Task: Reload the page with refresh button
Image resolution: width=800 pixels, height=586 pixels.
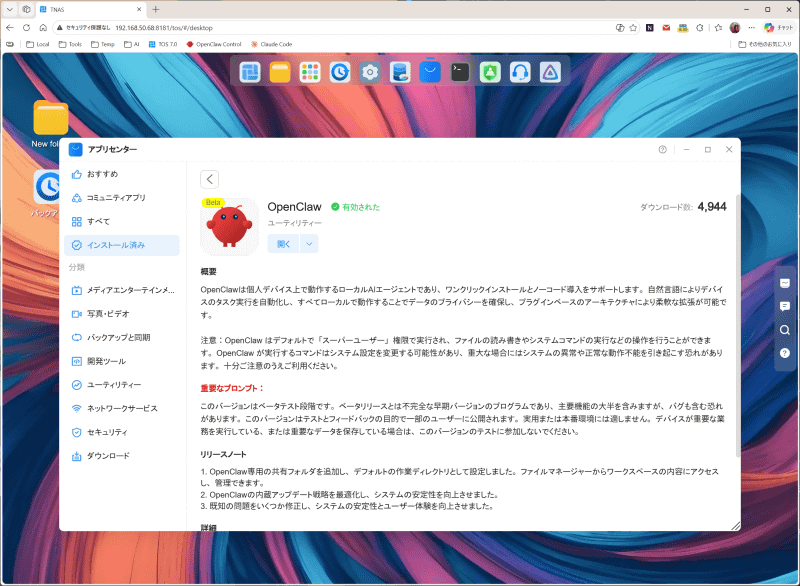Action: [27, 28]
